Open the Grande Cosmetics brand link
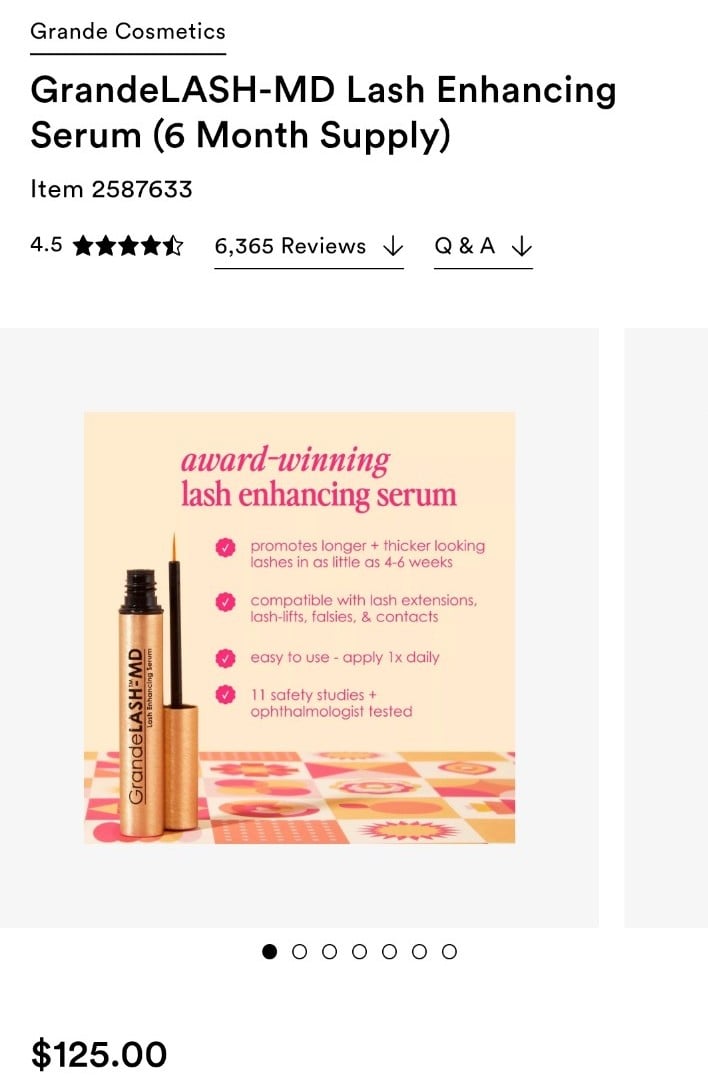This screenshot has height=1086, width=708. coord(127,32)
